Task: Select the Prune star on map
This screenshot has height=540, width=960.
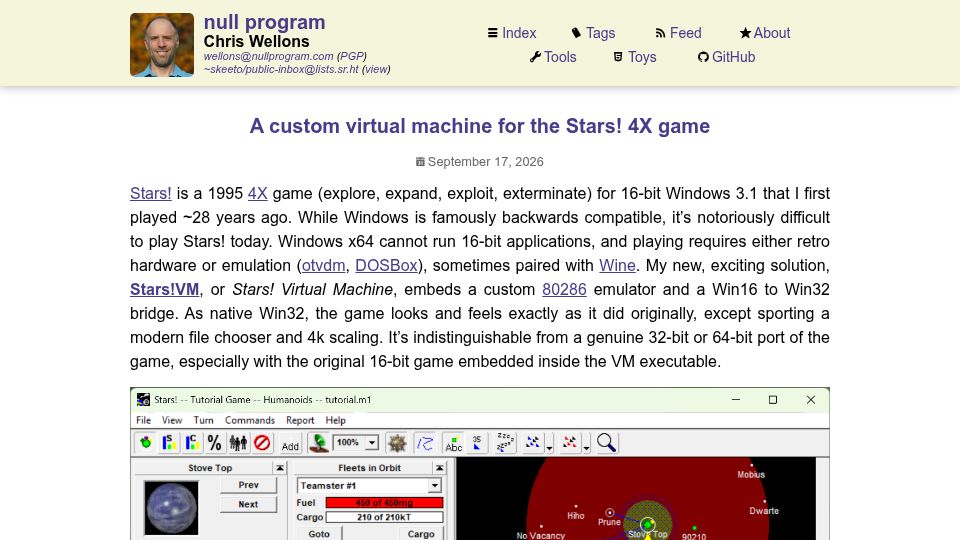Action: (609, 512)
